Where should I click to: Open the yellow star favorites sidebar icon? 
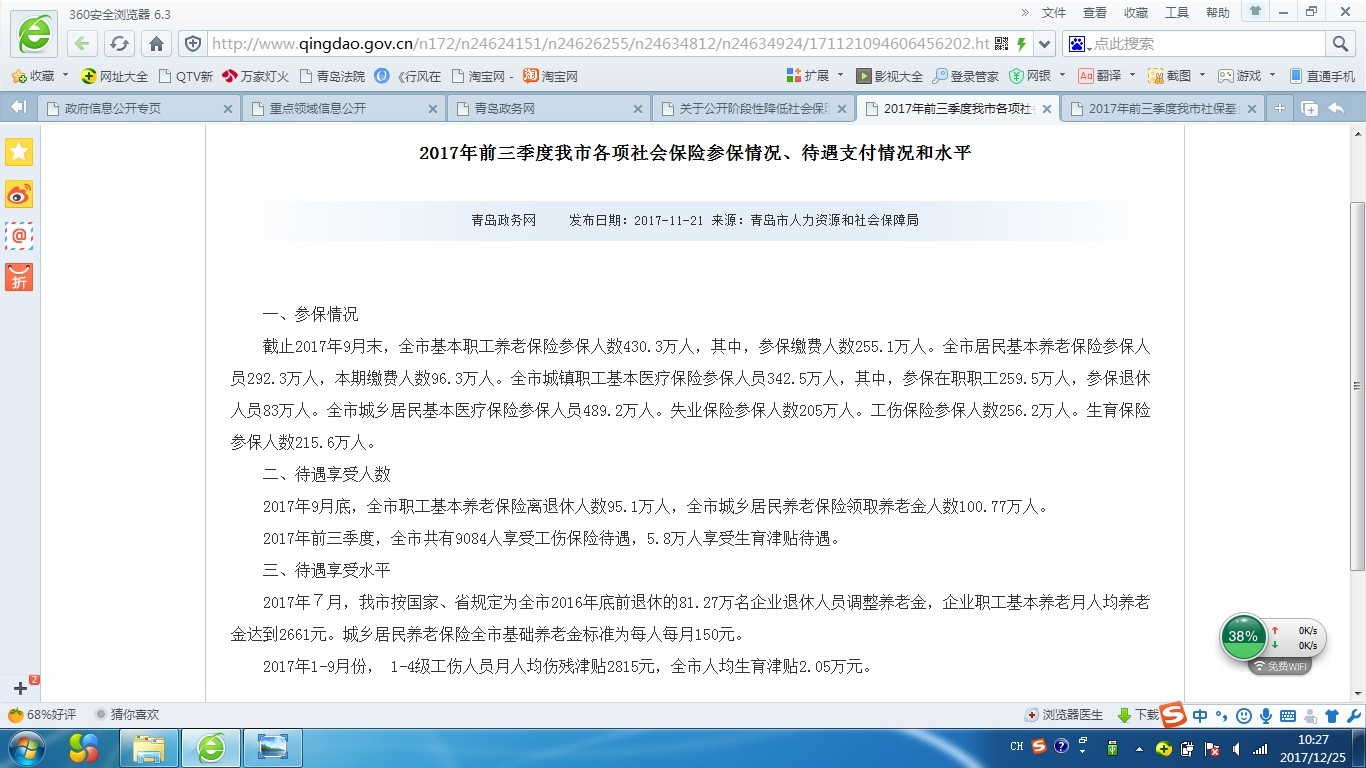pyautogui.click(x=19, y=152)
